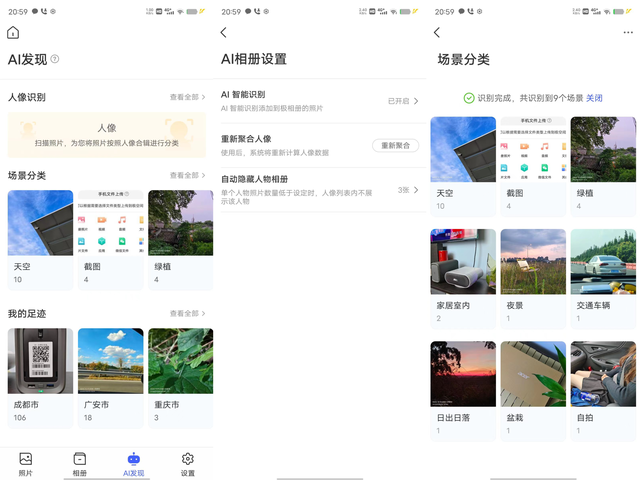640x480 pixels.
Task: Tap the home icon above AI发现
Action: pos(13,32)
